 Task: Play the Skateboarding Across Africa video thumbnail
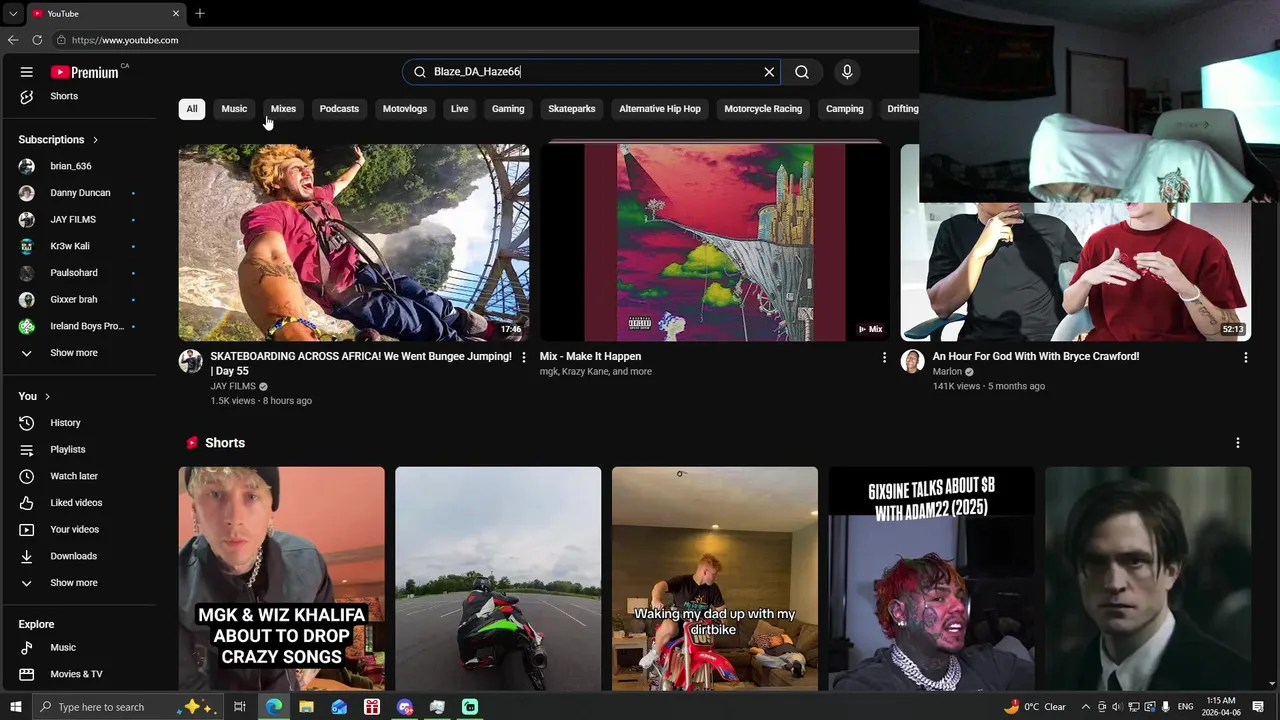(354, 243)
